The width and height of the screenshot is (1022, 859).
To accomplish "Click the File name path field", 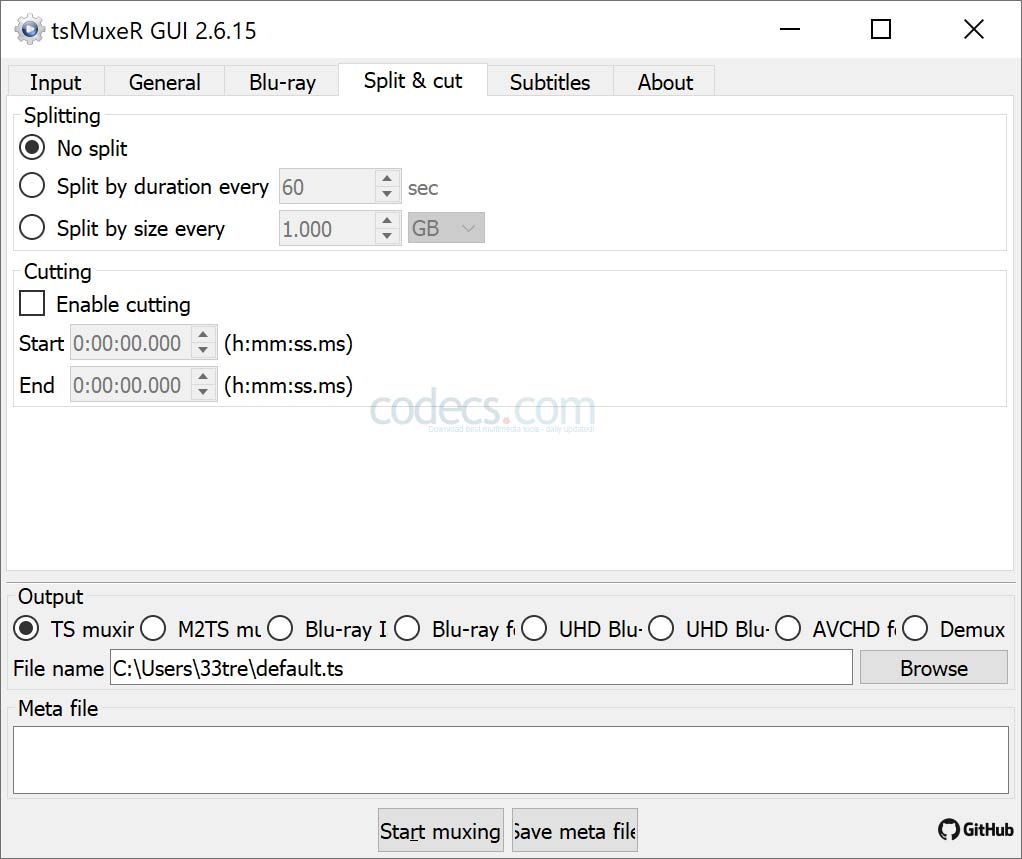I will [x=481, y=668].
